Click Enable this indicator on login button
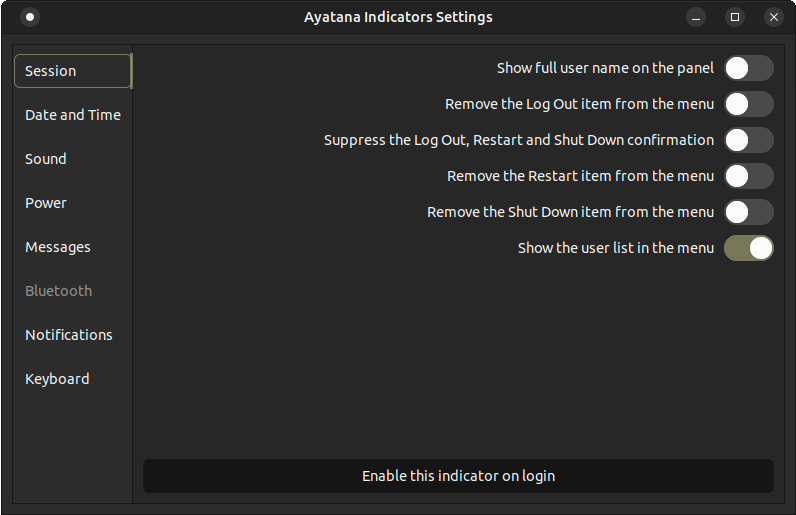This screenshot has width=796, height=515. tap(458, 476)
